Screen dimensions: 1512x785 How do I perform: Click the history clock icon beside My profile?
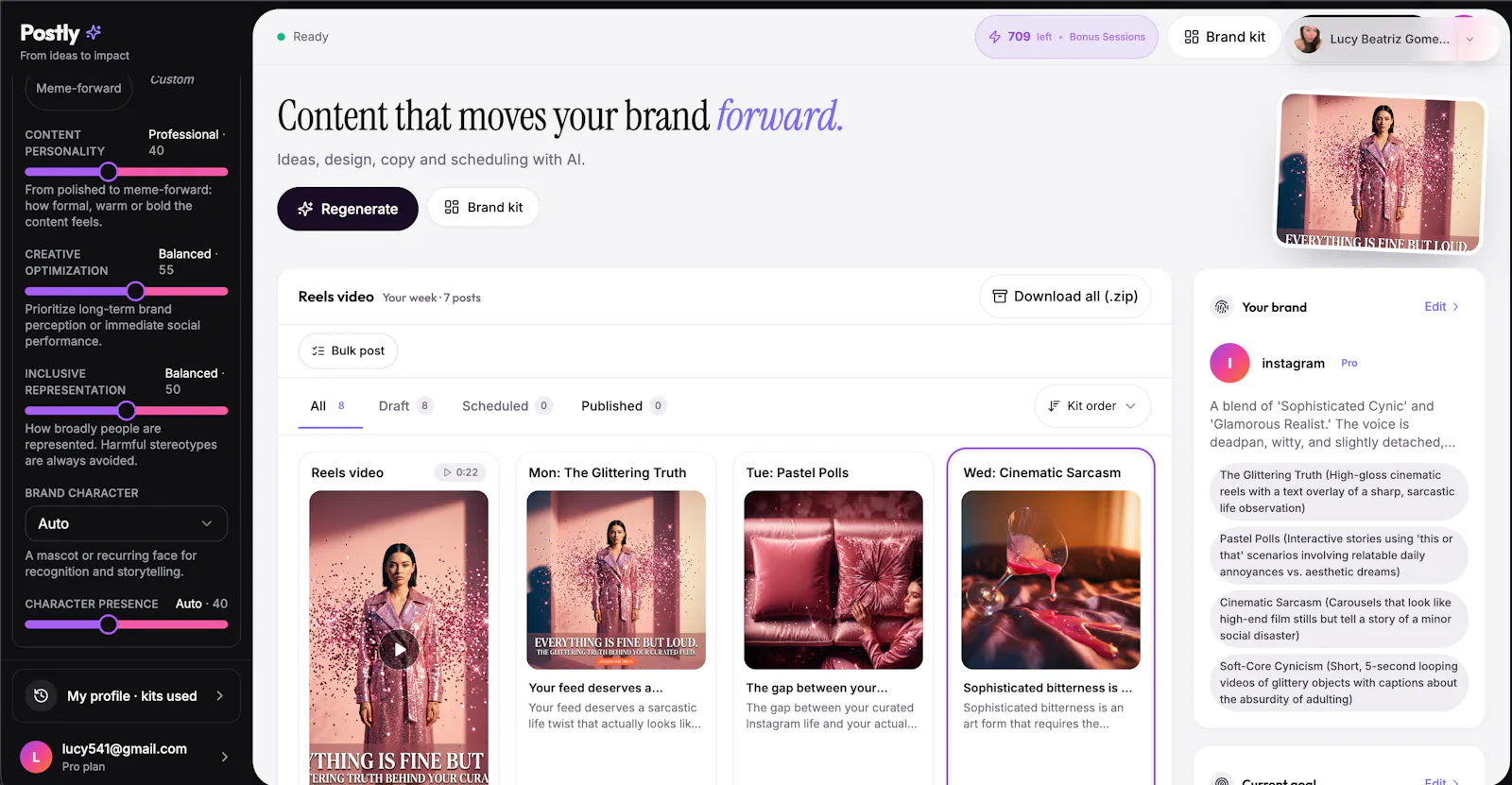pyautogui.click(x=41, y=696)
